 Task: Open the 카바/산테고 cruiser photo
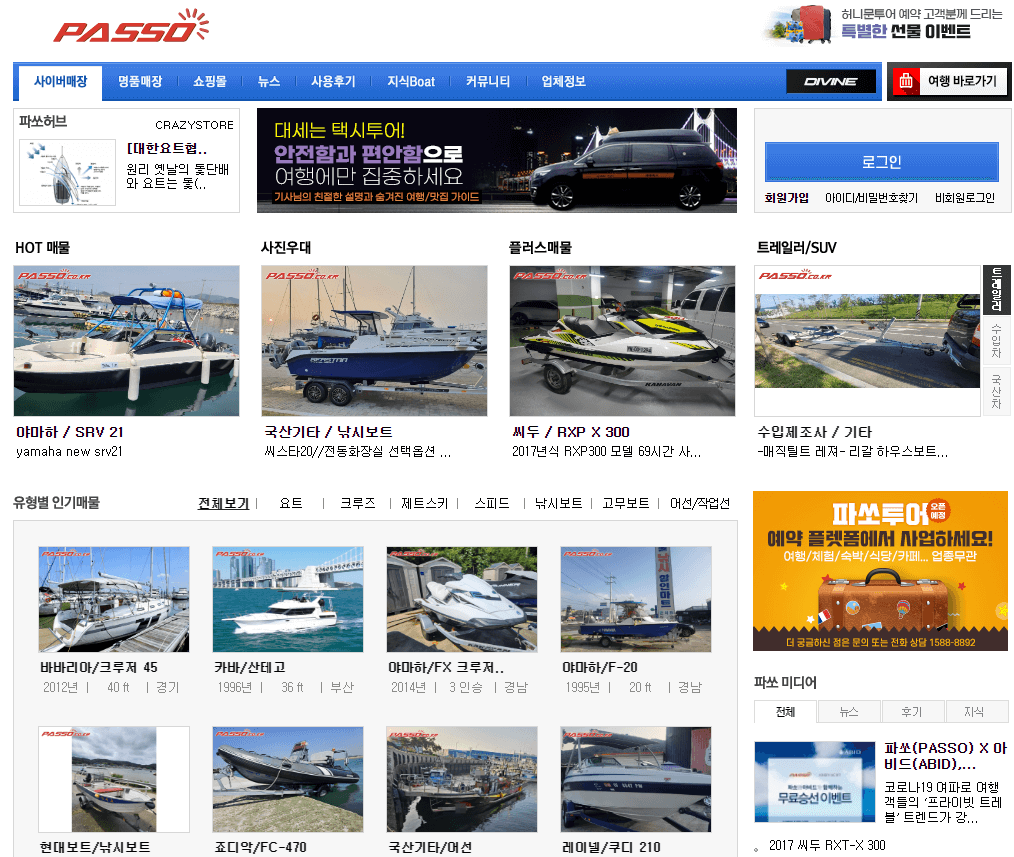tap(288, 599)
